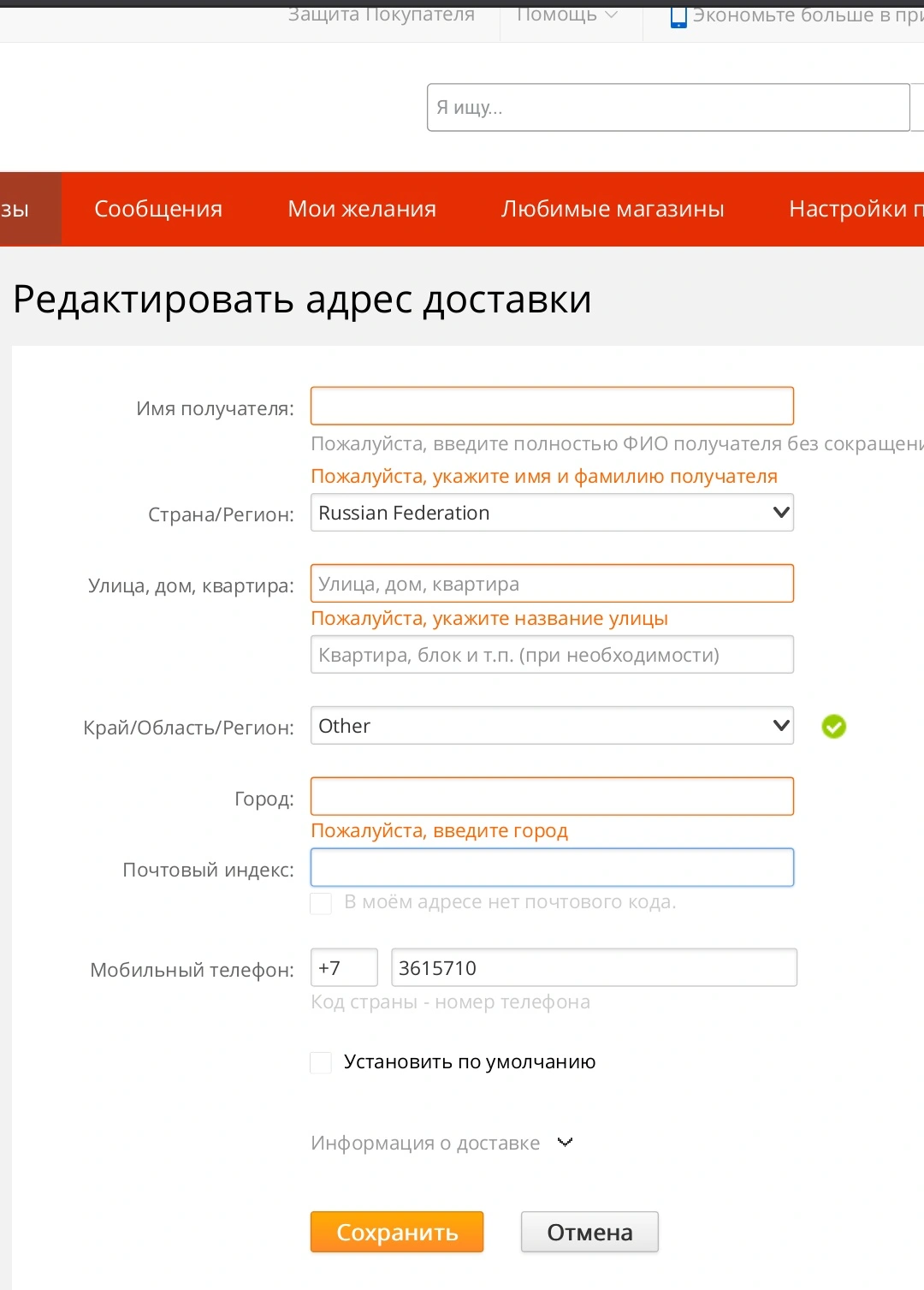Click the phone icon beside Экономьте больше
This screenshot has width=924, height=1290.
678,16
